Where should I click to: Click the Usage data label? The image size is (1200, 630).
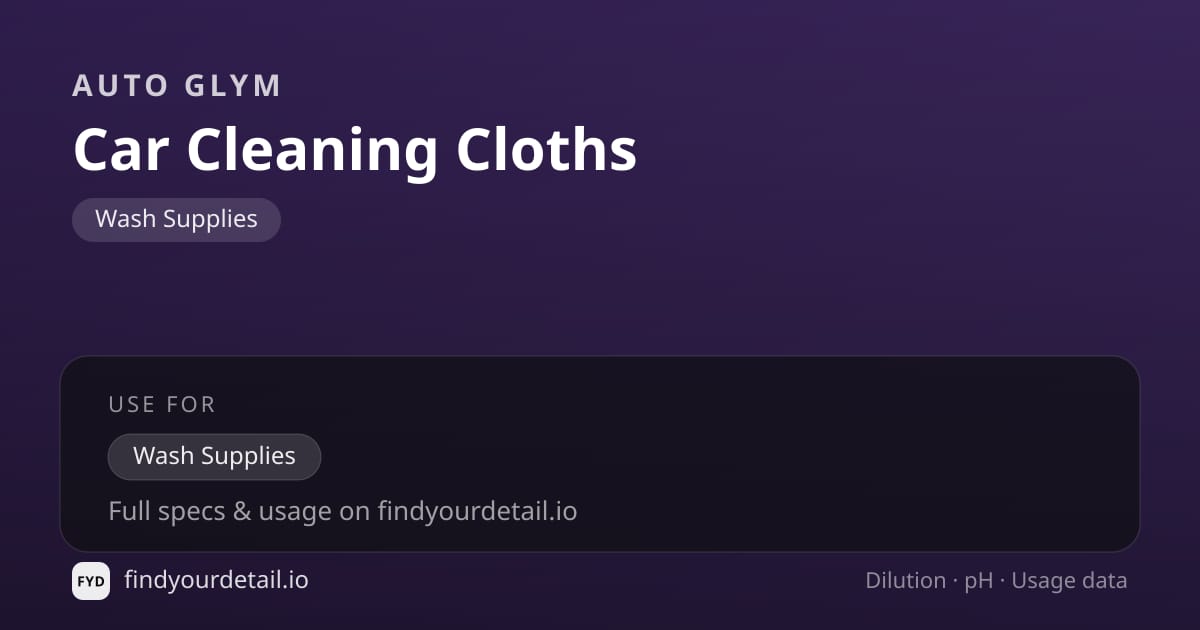click(1069, 581)
